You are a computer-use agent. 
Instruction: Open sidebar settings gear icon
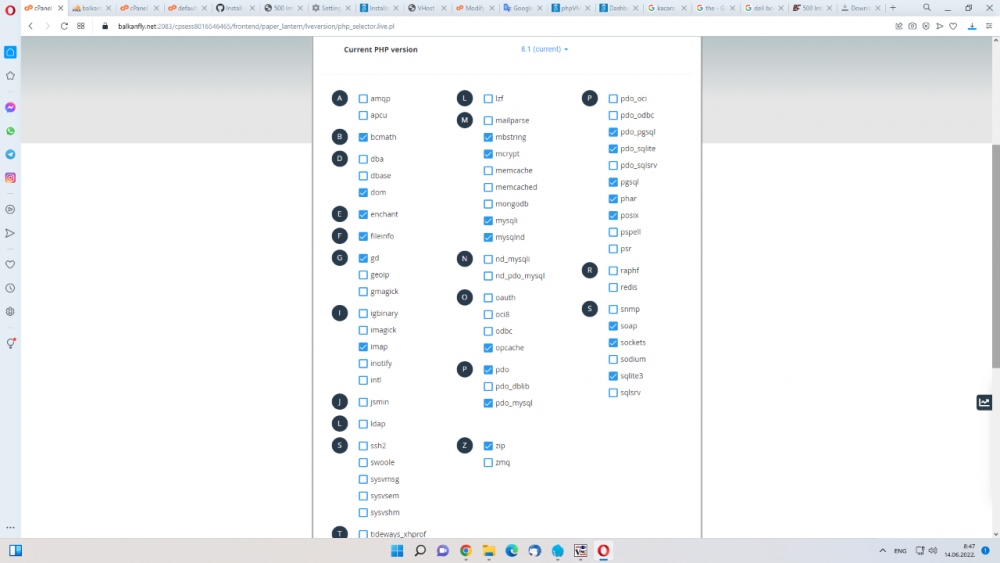[x=10, y=311]
